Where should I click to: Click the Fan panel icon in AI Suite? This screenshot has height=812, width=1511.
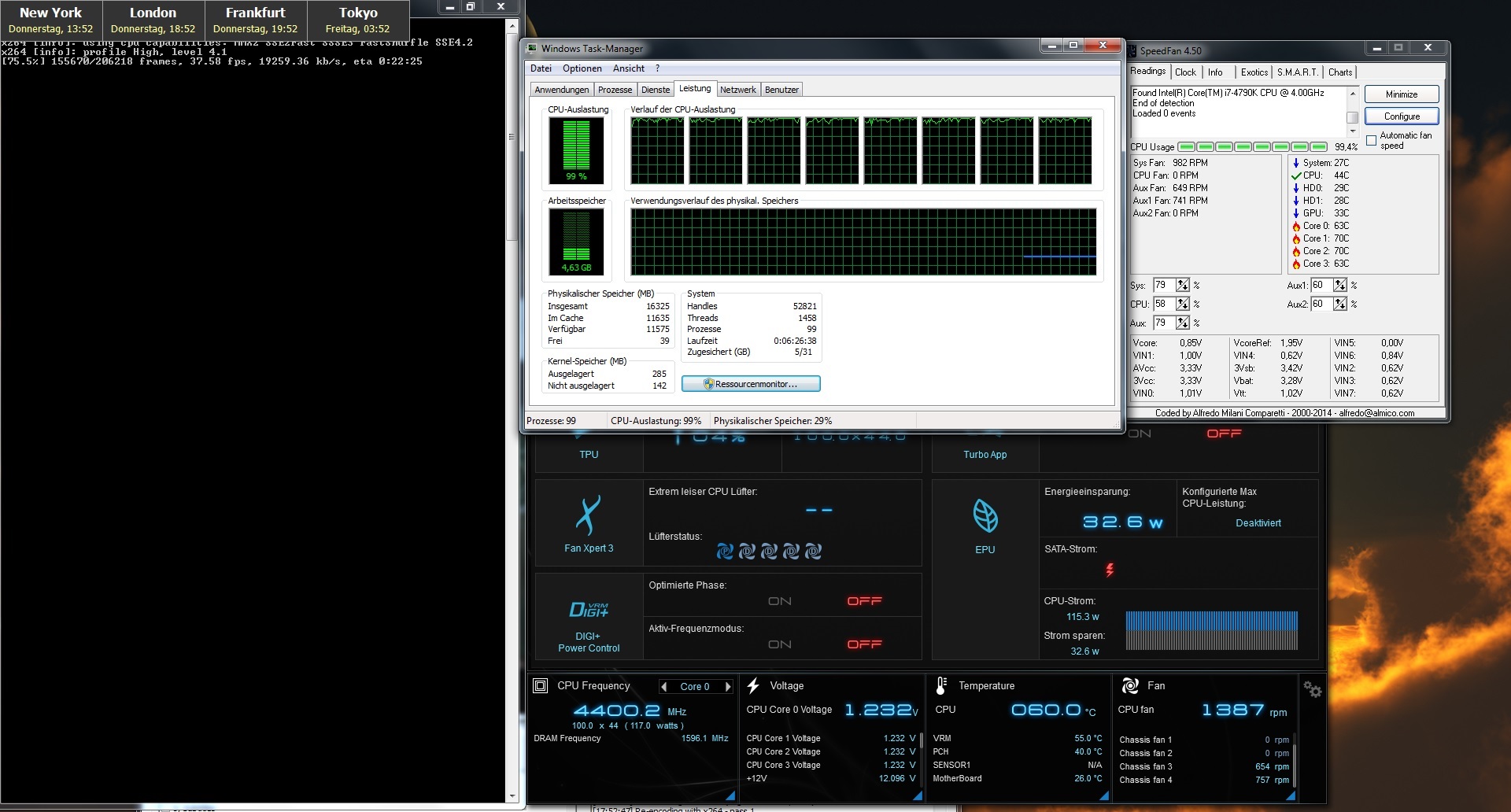coord(1130,686)
